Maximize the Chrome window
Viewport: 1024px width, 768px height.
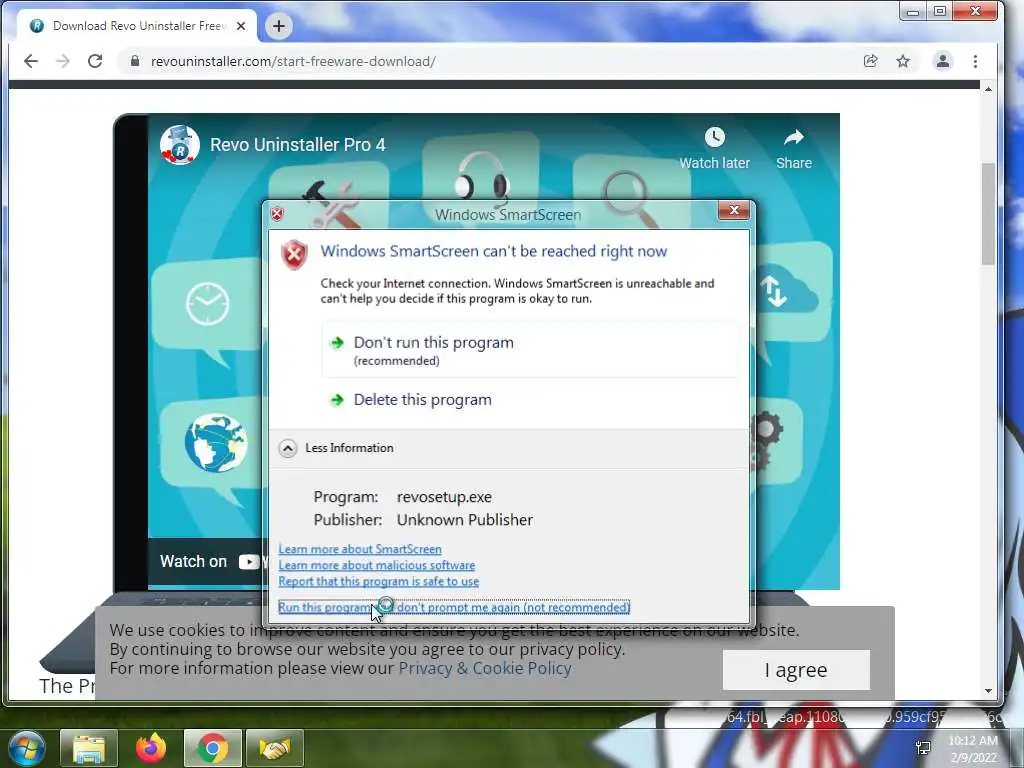click(940, 11)
